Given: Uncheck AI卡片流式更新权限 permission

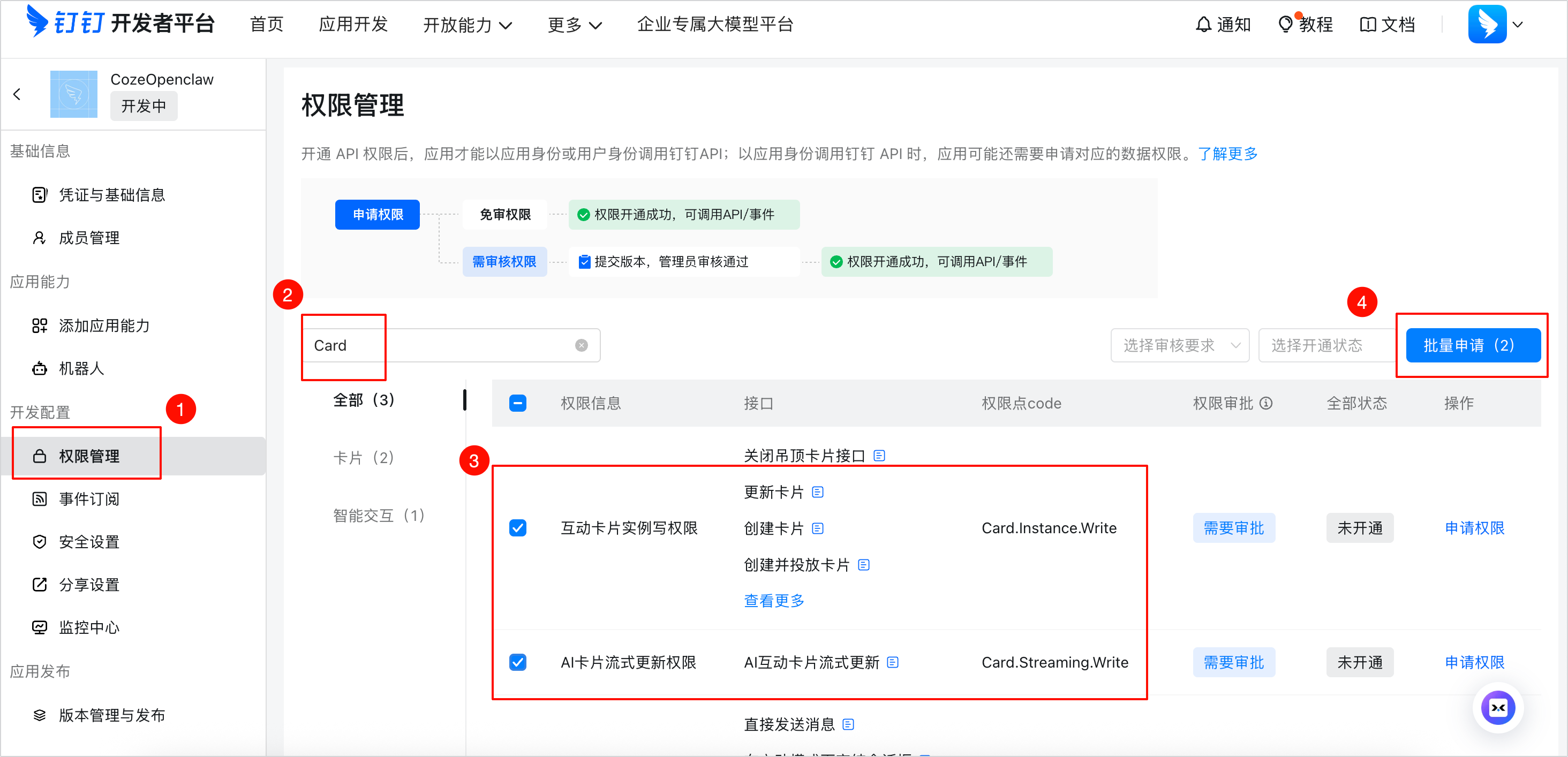Looking at the screenshot, I should point(517,662).
